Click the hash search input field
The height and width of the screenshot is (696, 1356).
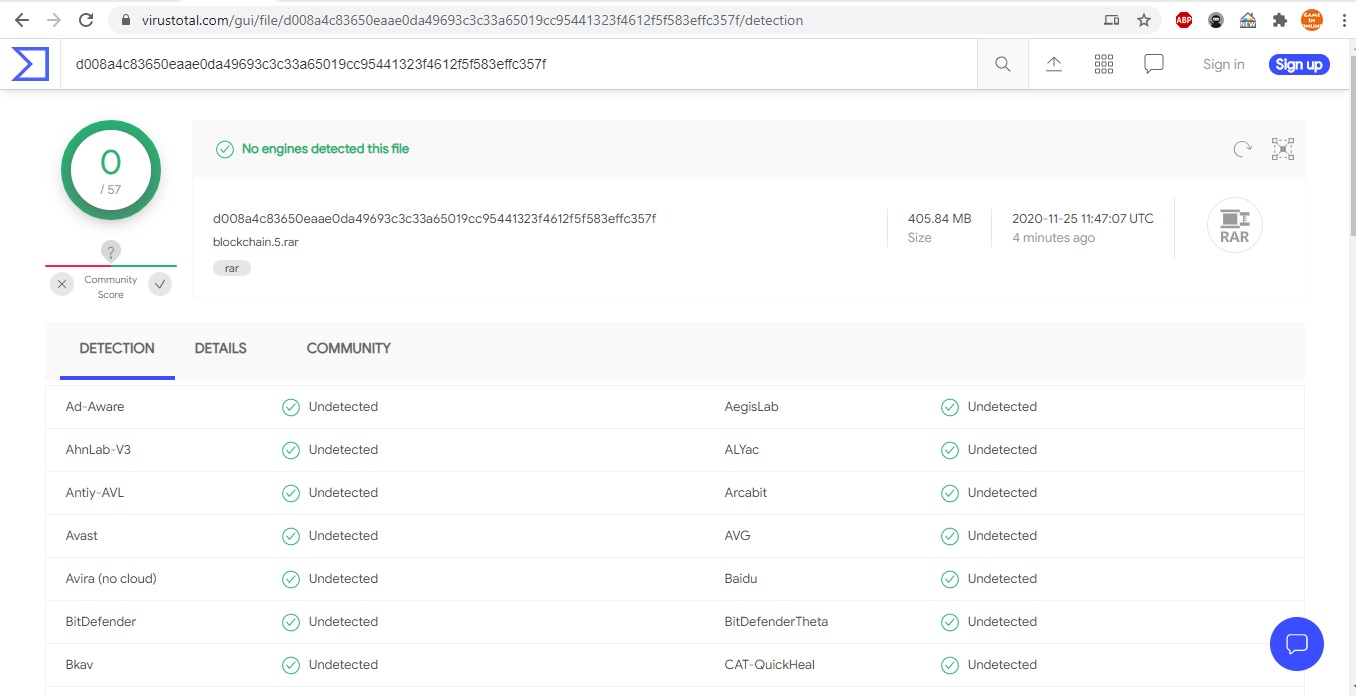coord(518,64)
